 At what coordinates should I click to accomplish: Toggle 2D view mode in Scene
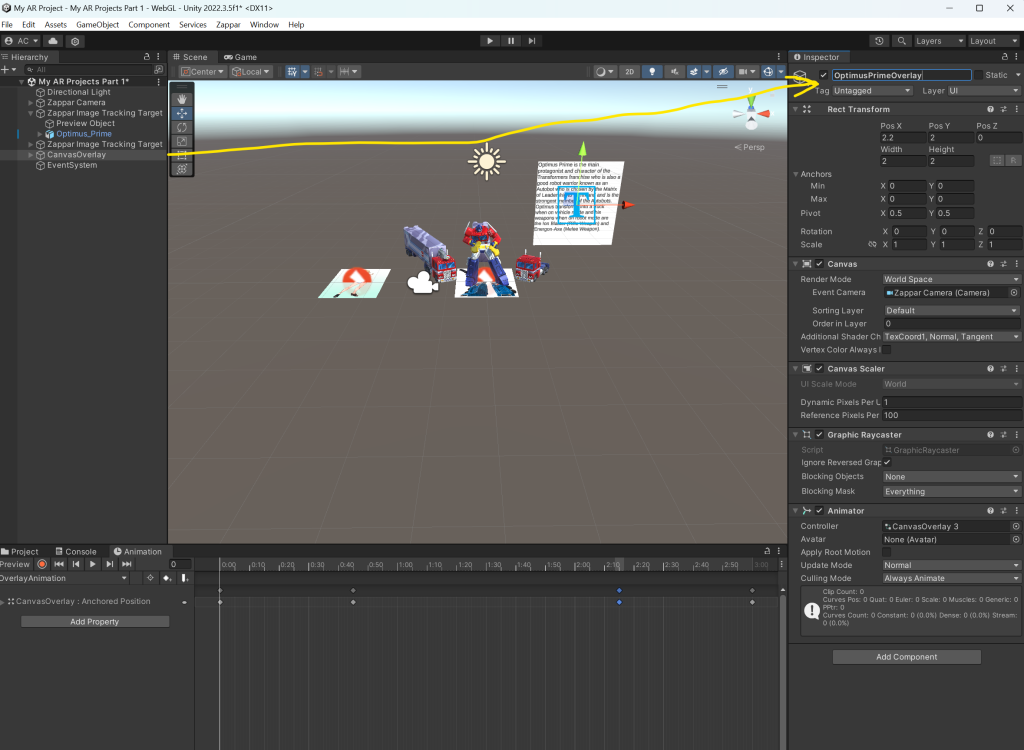[x=629, y=72]
